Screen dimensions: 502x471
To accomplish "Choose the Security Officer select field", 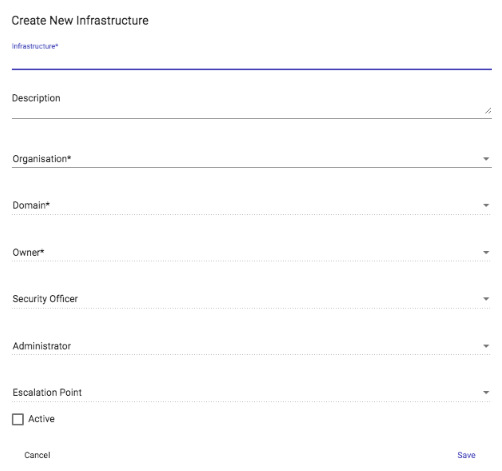I will [252, 299].
